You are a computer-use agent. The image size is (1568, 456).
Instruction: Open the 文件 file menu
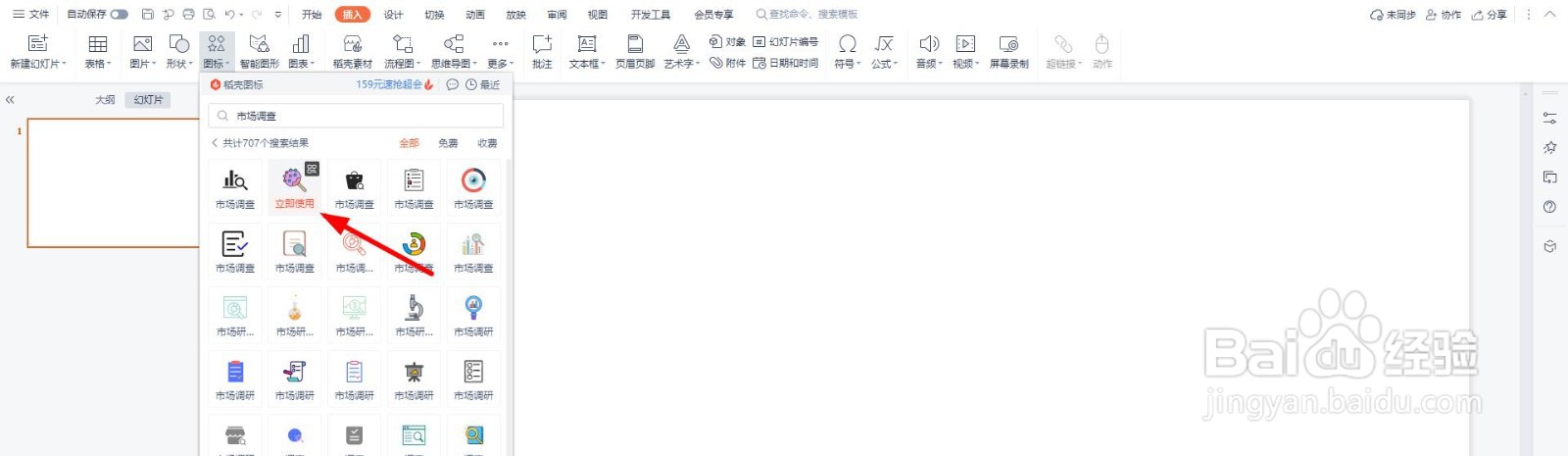click(31, 15)
